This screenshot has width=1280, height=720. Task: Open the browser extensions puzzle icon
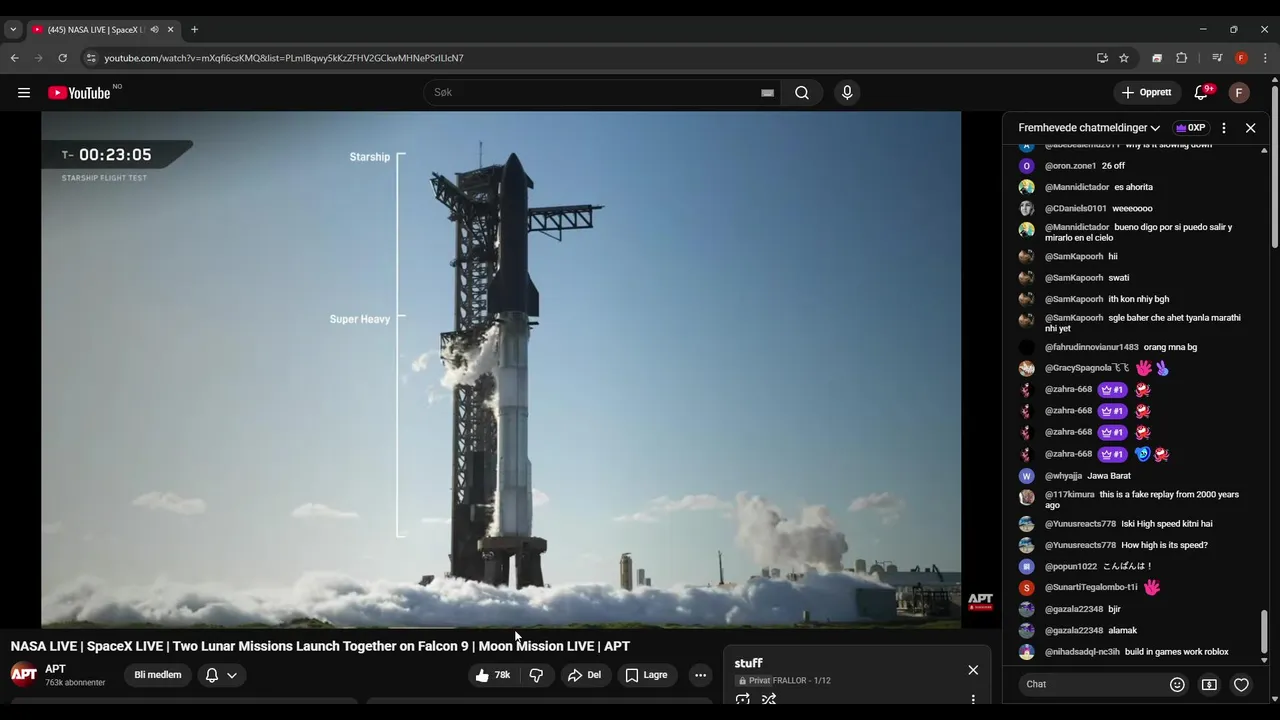coord(1181,58)
